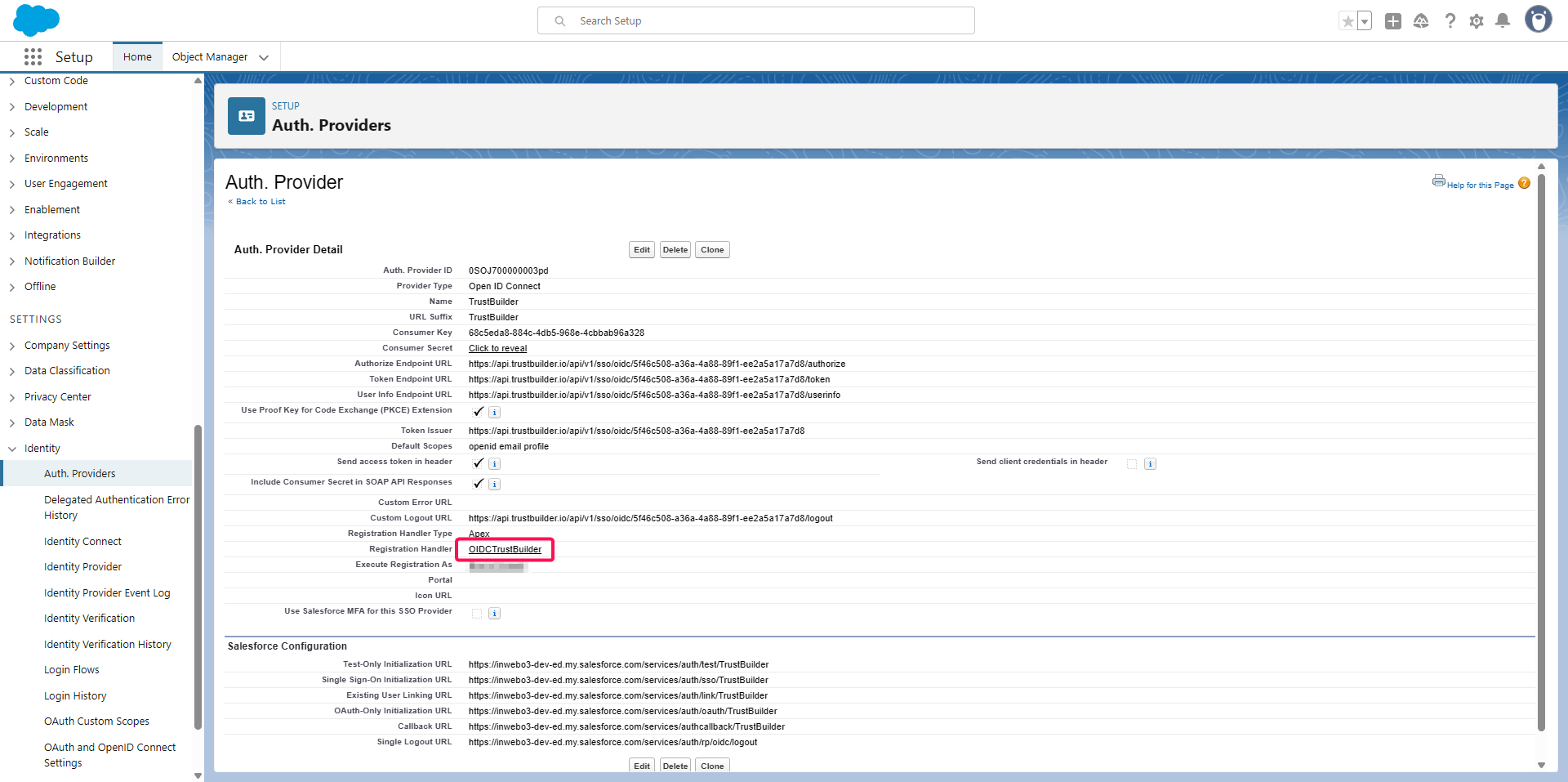The height and width of the screenshot is (782, 1568).
Task: Open the Object Manager dropdown arrow
Action: pyautogui.click(x=264, y=57)
